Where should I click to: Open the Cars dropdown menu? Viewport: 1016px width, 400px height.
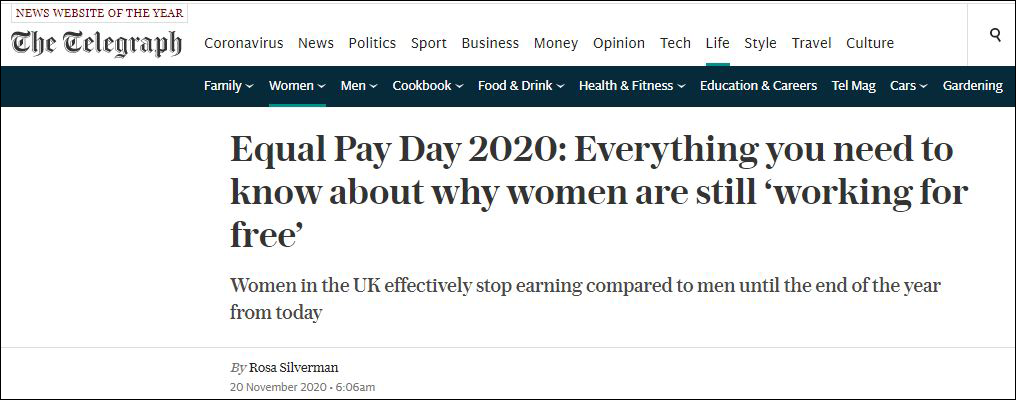(923, 86)
